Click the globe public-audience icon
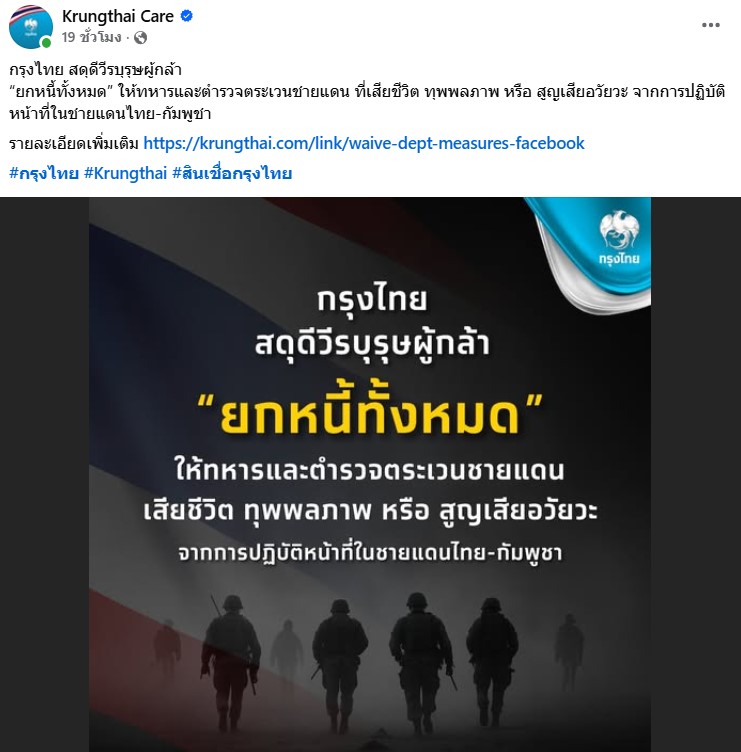Viewport: 741px width, 752px height. pos(141,37)
